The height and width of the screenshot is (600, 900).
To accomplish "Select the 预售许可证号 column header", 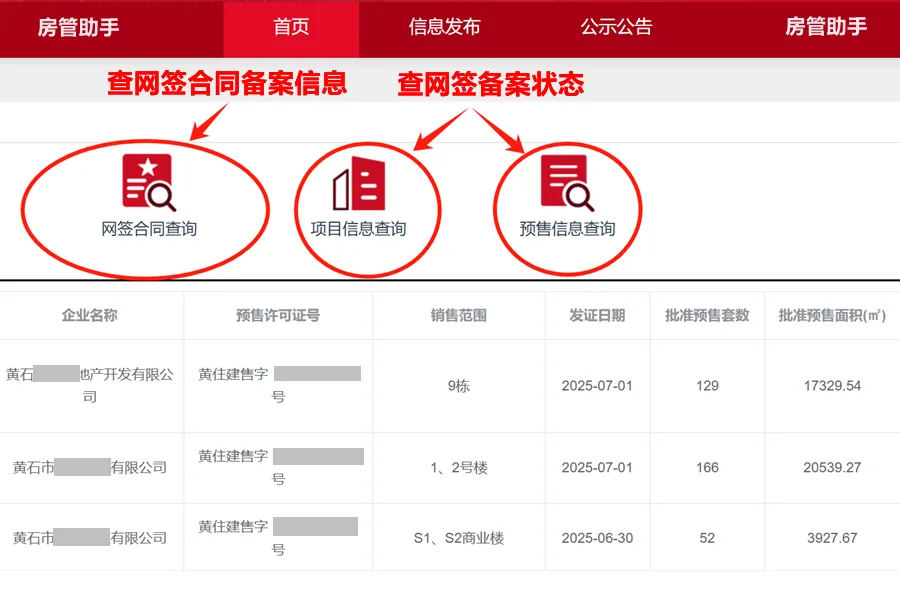I will tap(278, 315).
